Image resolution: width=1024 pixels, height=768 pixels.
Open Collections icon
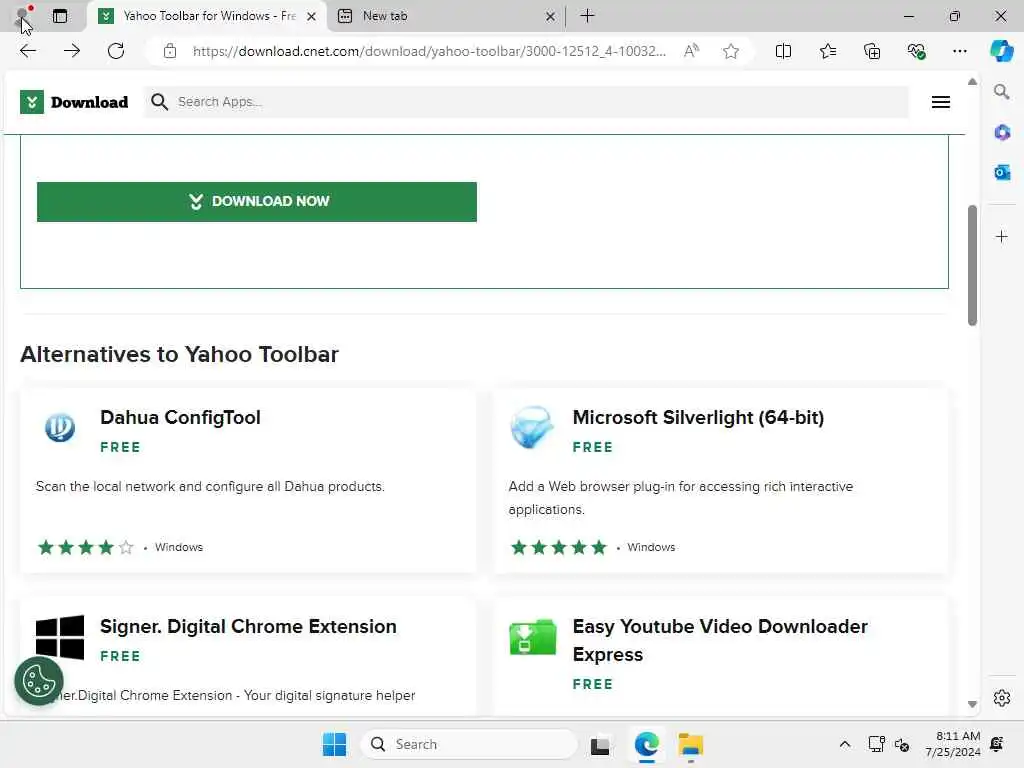[872, 51]
